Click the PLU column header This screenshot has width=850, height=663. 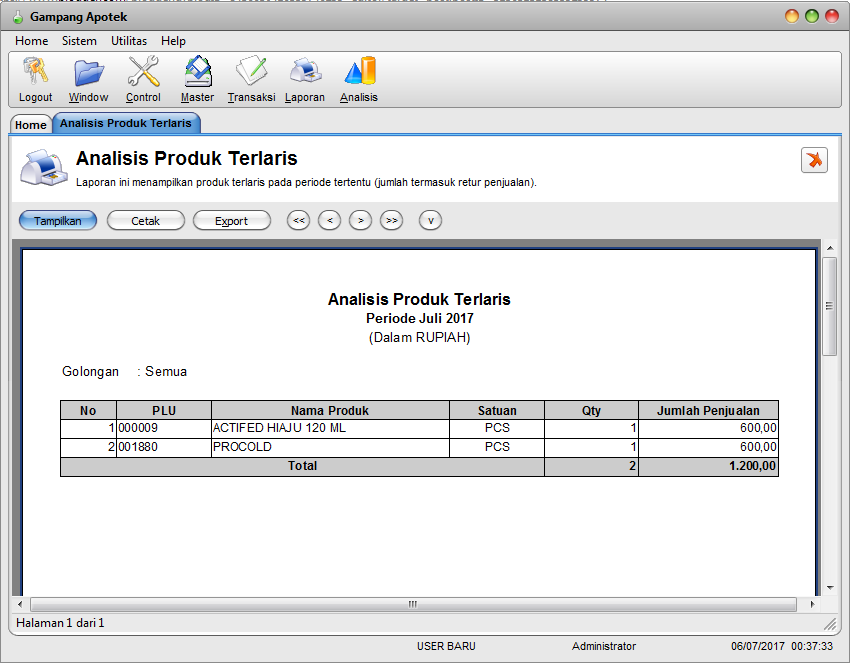(x=164, y=410)
